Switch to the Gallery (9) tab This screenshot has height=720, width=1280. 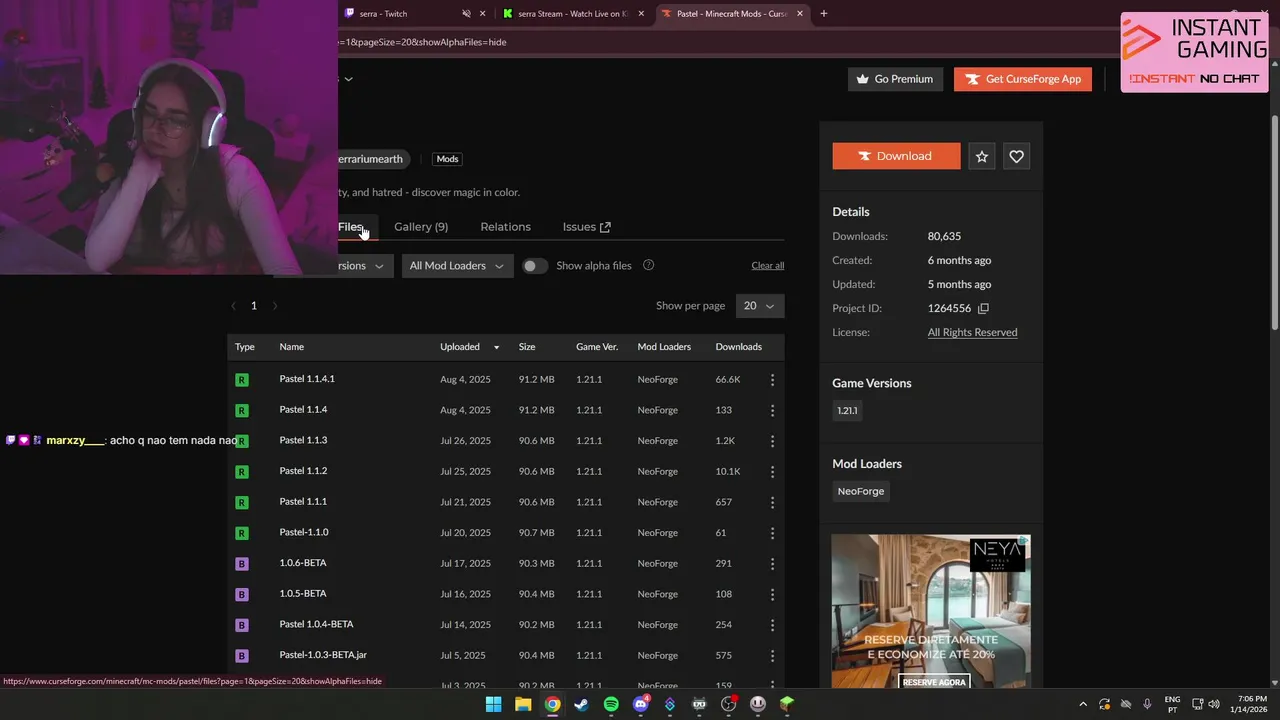pos(421,227)
